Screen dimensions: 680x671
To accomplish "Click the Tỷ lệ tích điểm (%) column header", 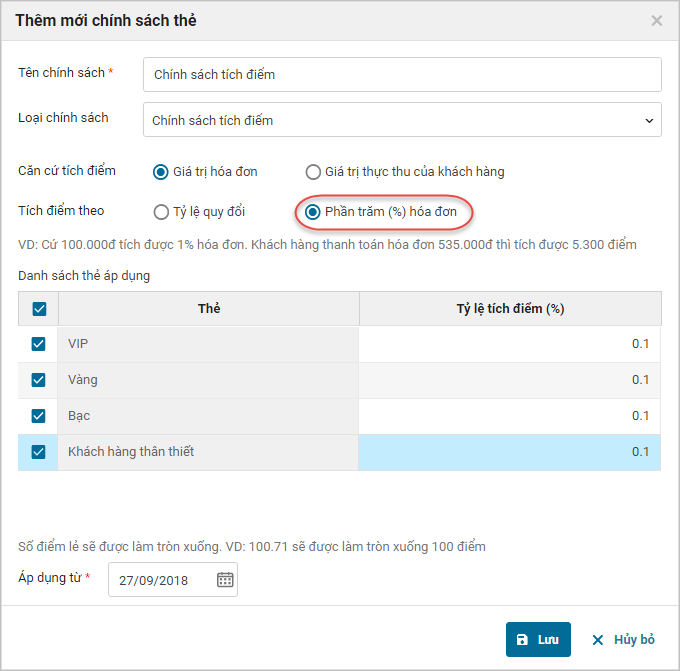I will coord(509,309).
